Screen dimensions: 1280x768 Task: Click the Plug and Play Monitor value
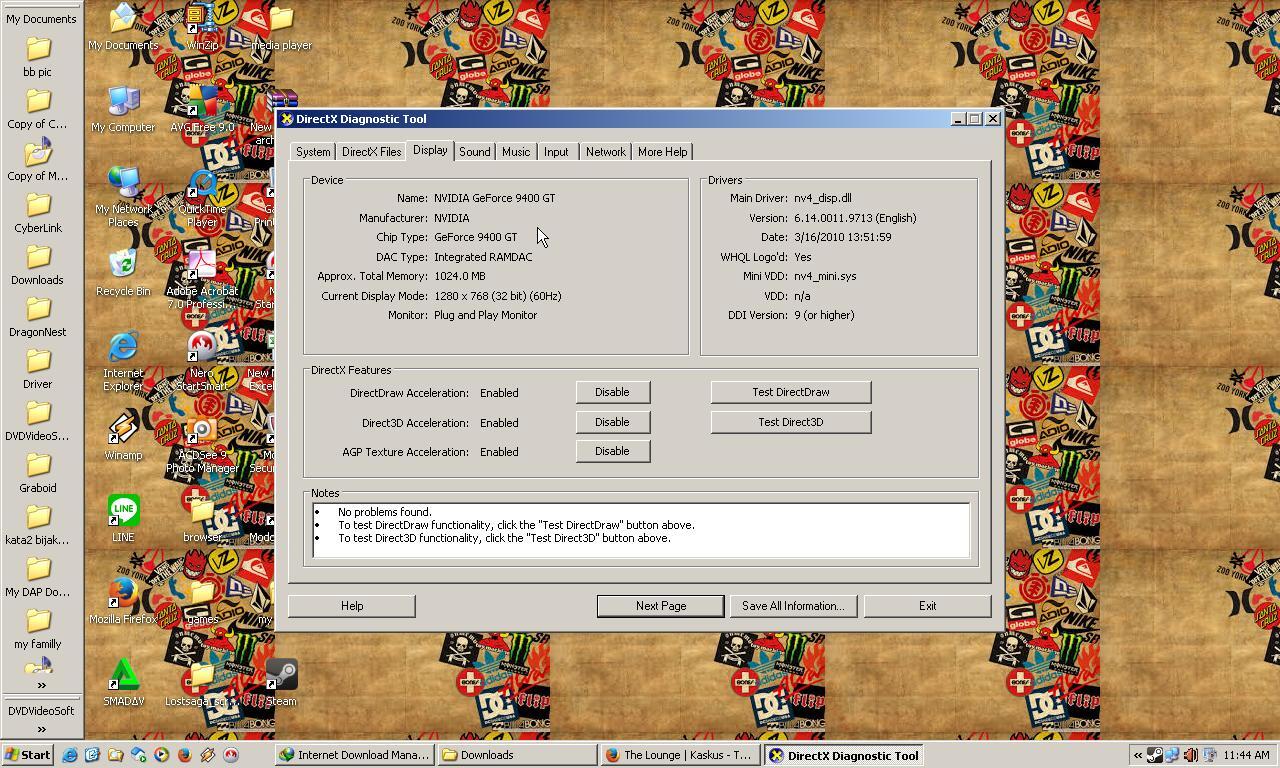[486, 315]
